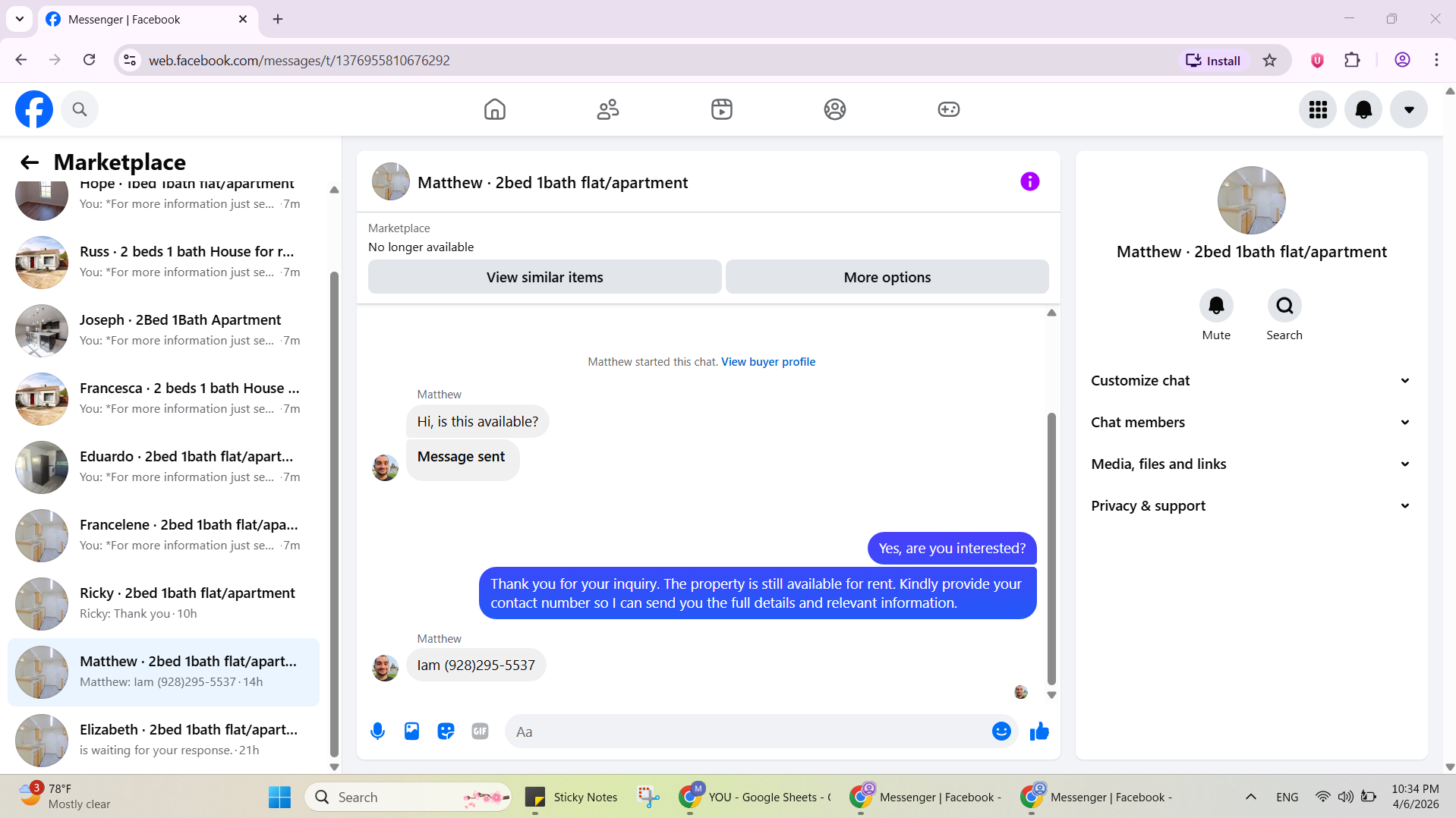Open the Facebook search magnifier icon
1456x818 pixels.
(x=80, y=109)
